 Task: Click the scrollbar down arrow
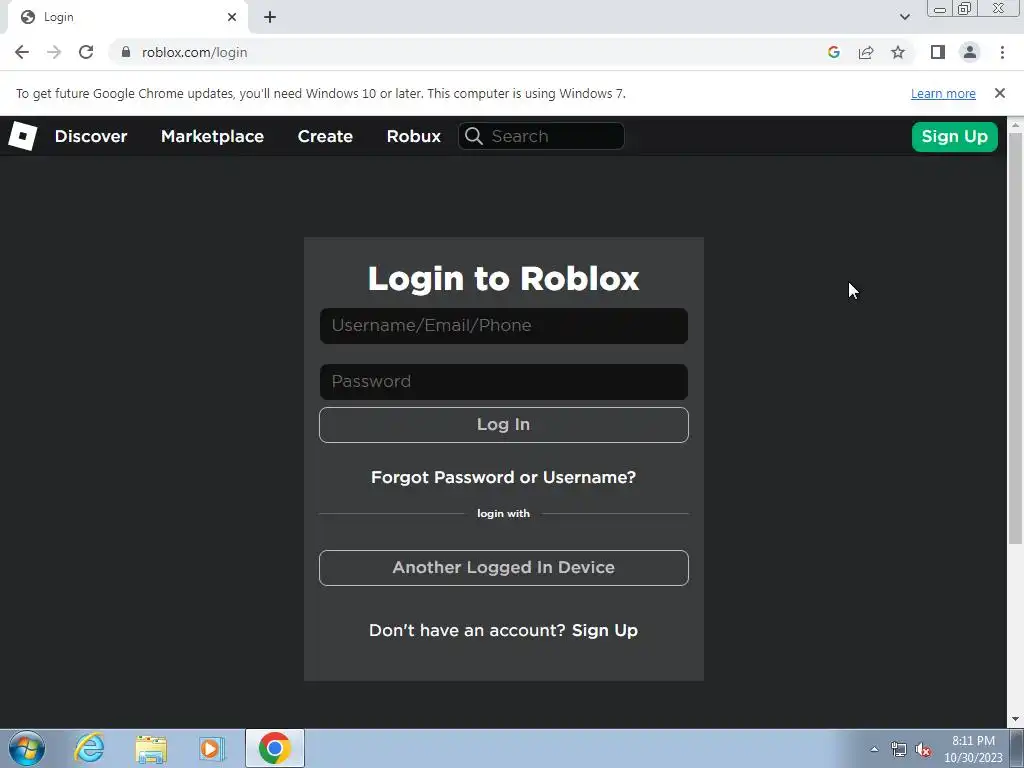1015,720
